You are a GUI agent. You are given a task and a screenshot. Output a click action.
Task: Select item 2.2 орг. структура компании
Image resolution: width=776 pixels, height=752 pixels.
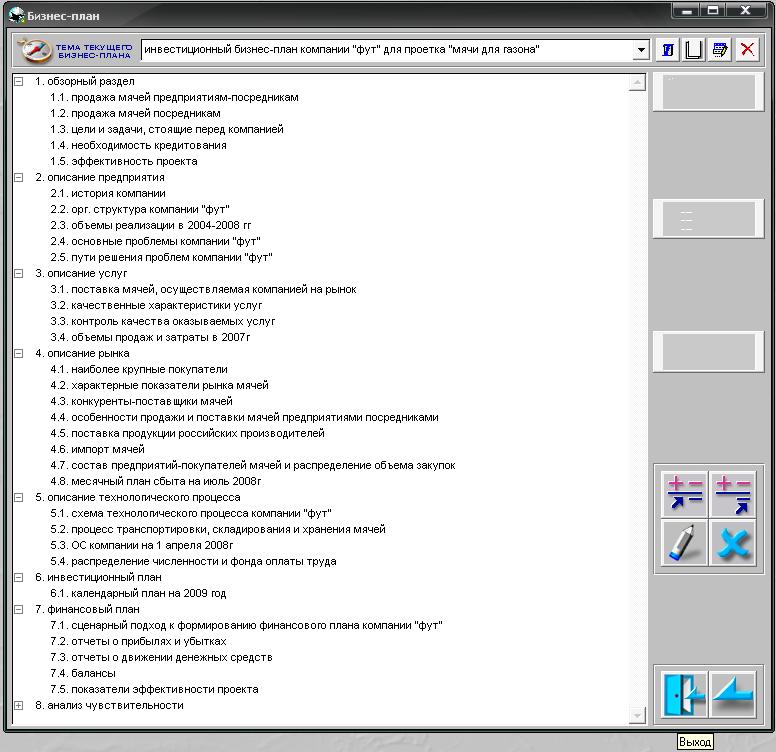(x=140, y=209)
